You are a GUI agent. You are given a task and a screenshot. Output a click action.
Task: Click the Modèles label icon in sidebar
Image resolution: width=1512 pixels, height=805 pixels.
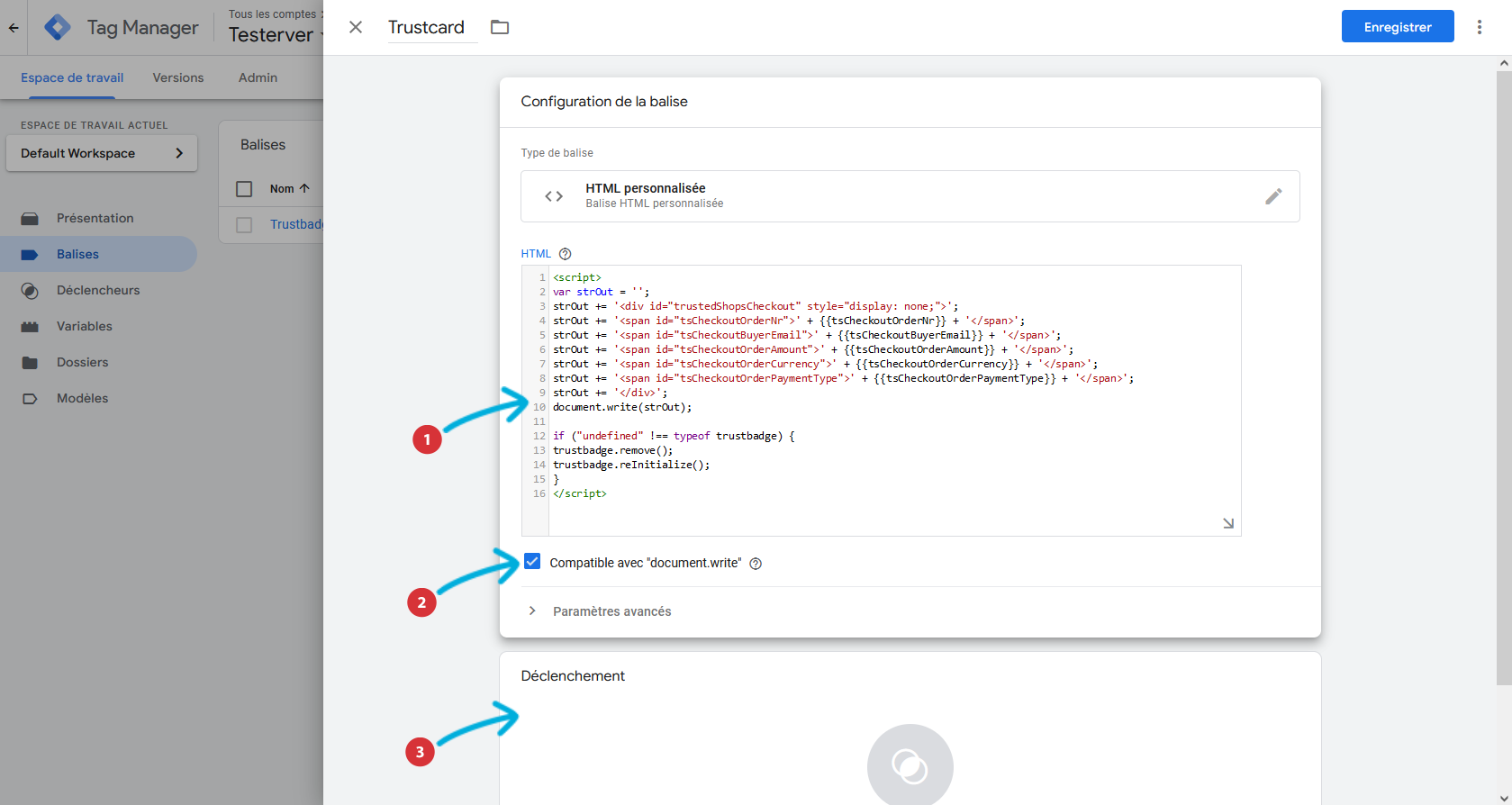pos(30,399)
